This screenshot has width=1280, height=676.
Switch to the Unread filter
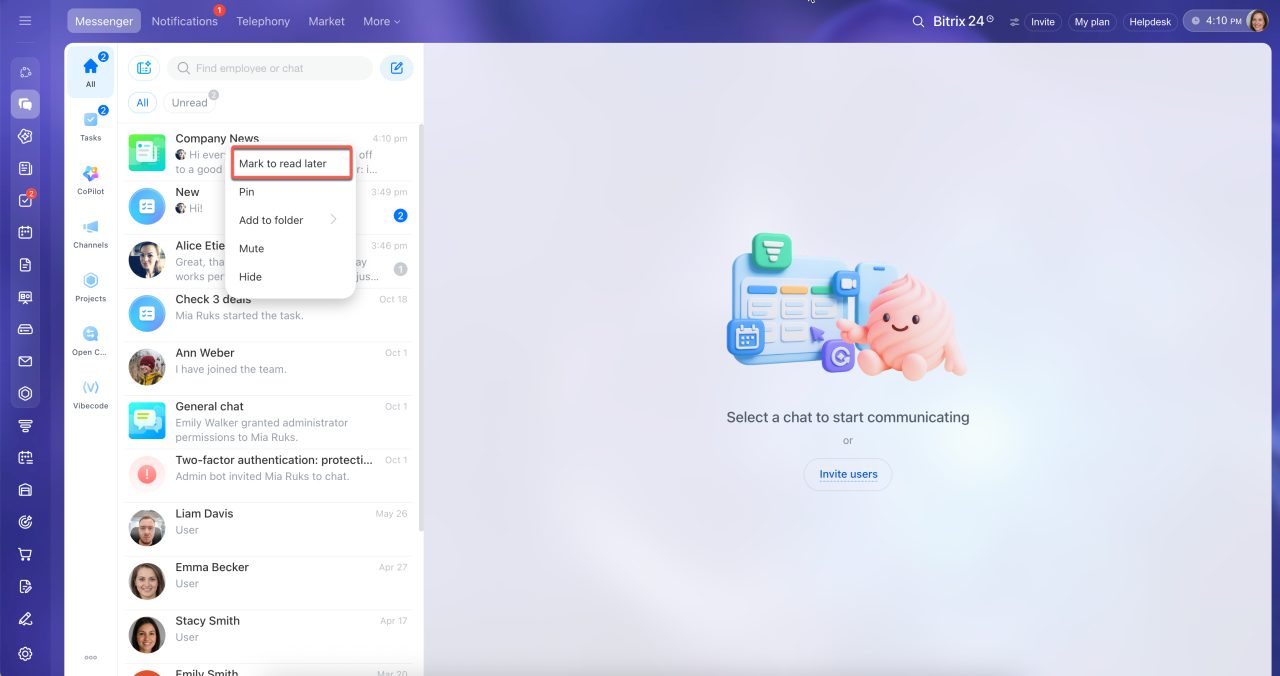click(x=190, y=102)
